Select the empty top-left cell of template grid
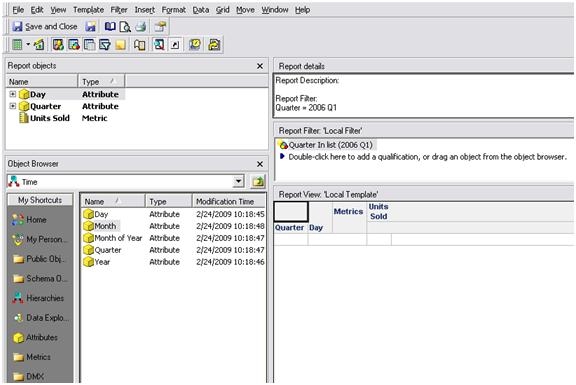Viewport: 576px width, 385px height. point(291,212)
